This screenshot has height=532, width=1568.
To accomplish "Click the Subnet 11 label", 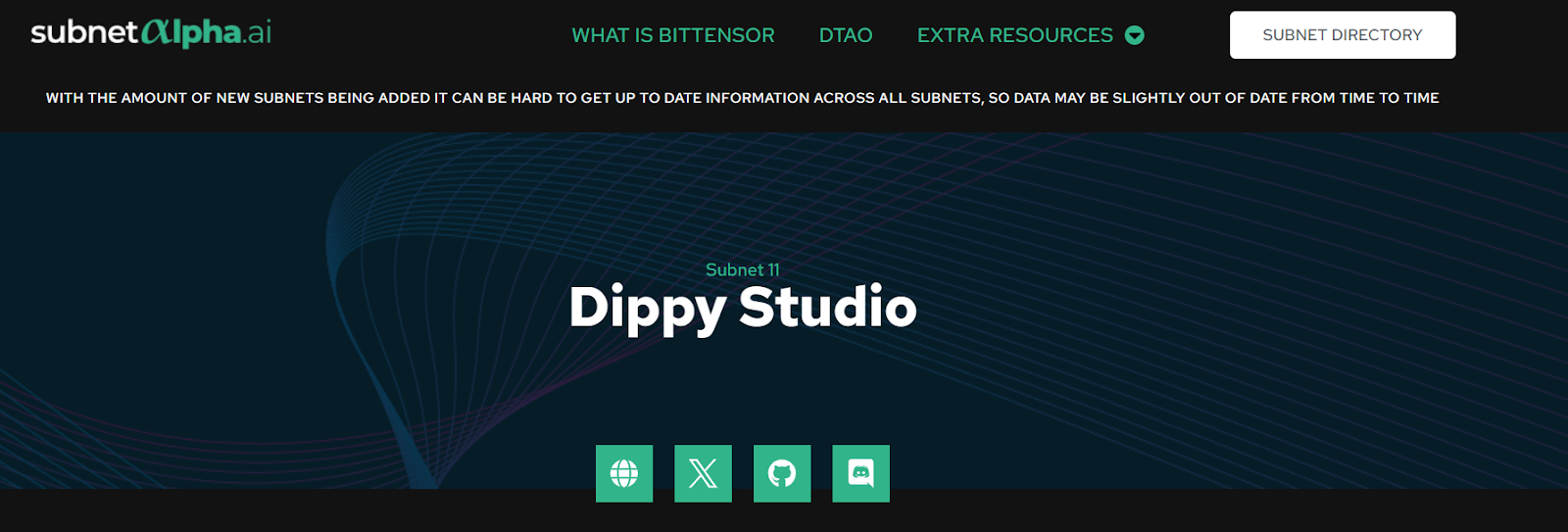I will [x=743, y=269].
